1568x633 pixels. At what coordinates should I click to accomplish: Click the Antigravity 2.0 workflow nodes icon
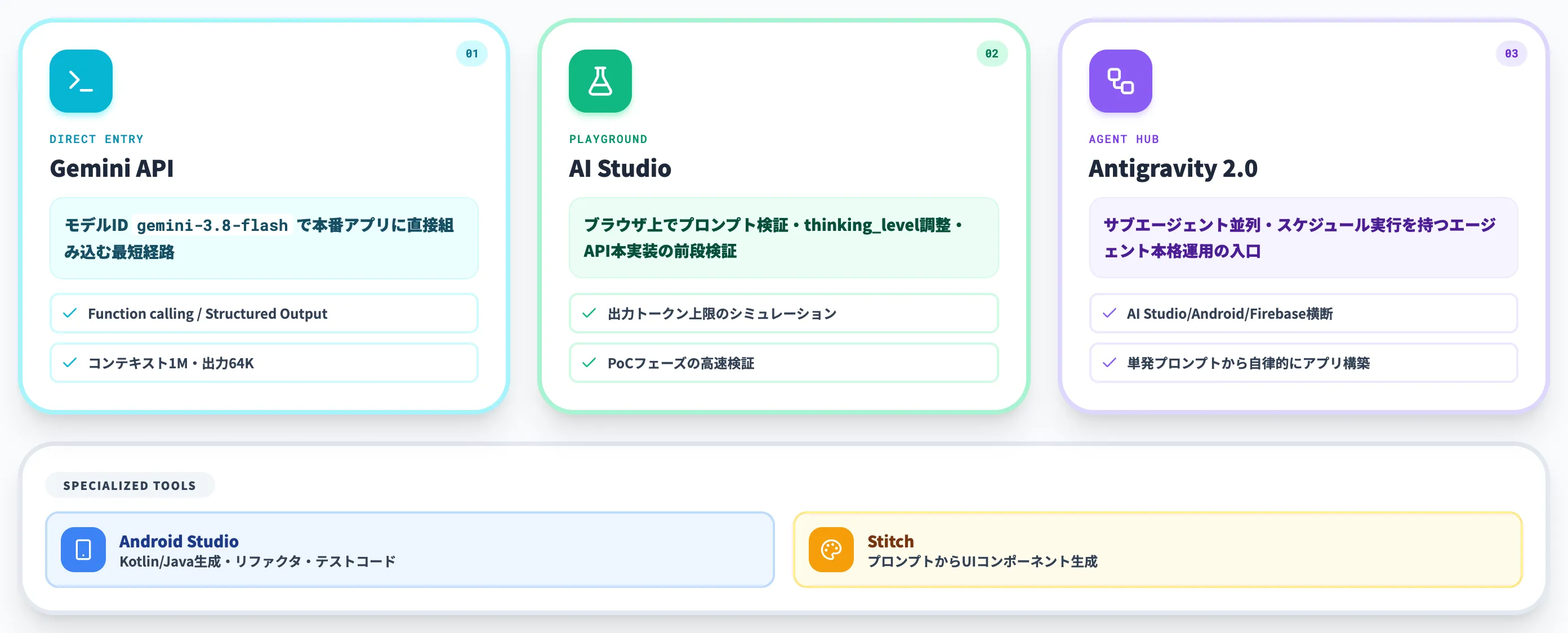[x=1120, y=81]
